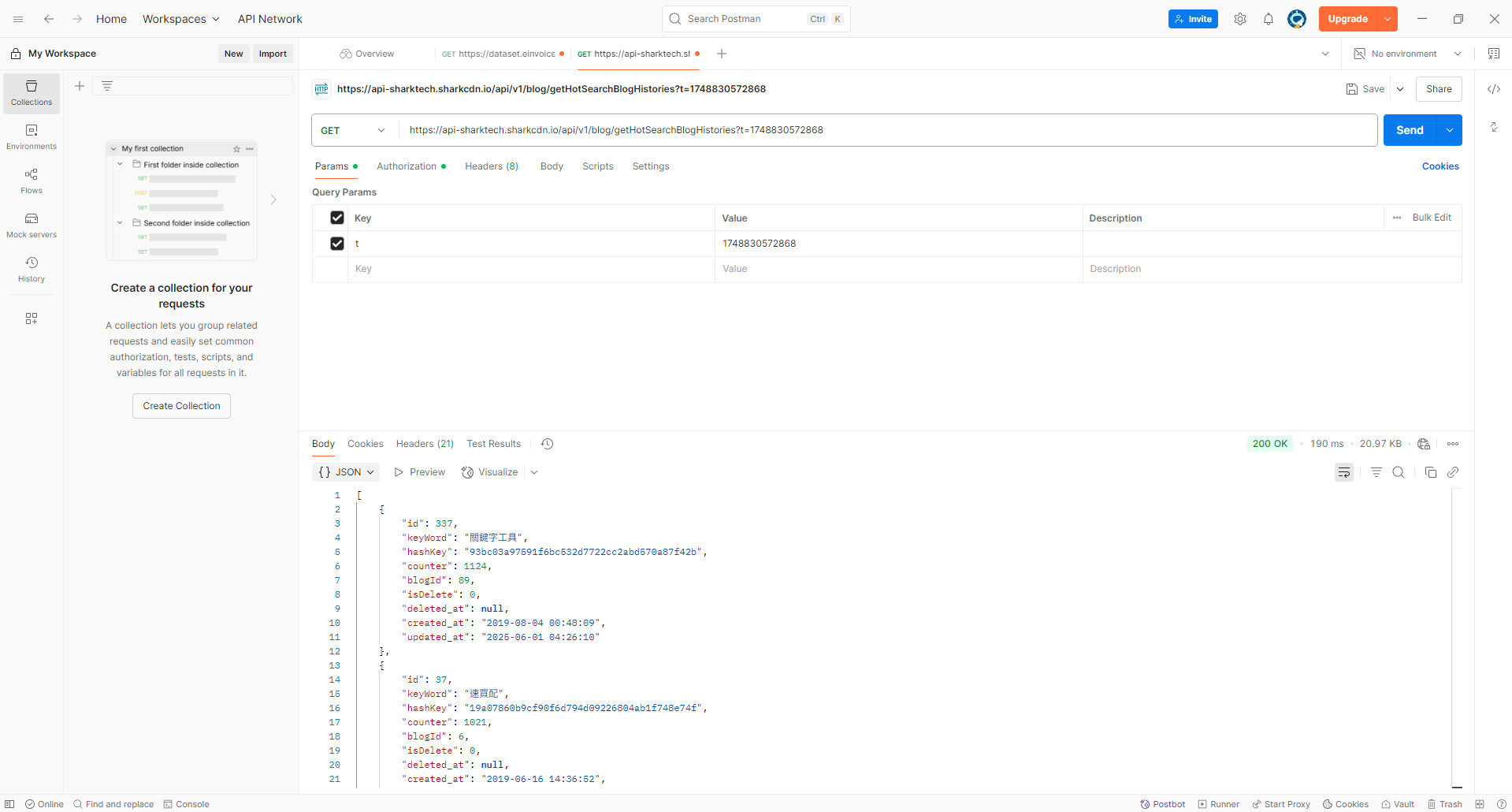Open the Workspaces dropdown
This screenshot has height=812, width=1512.
[x=181, y=19]
